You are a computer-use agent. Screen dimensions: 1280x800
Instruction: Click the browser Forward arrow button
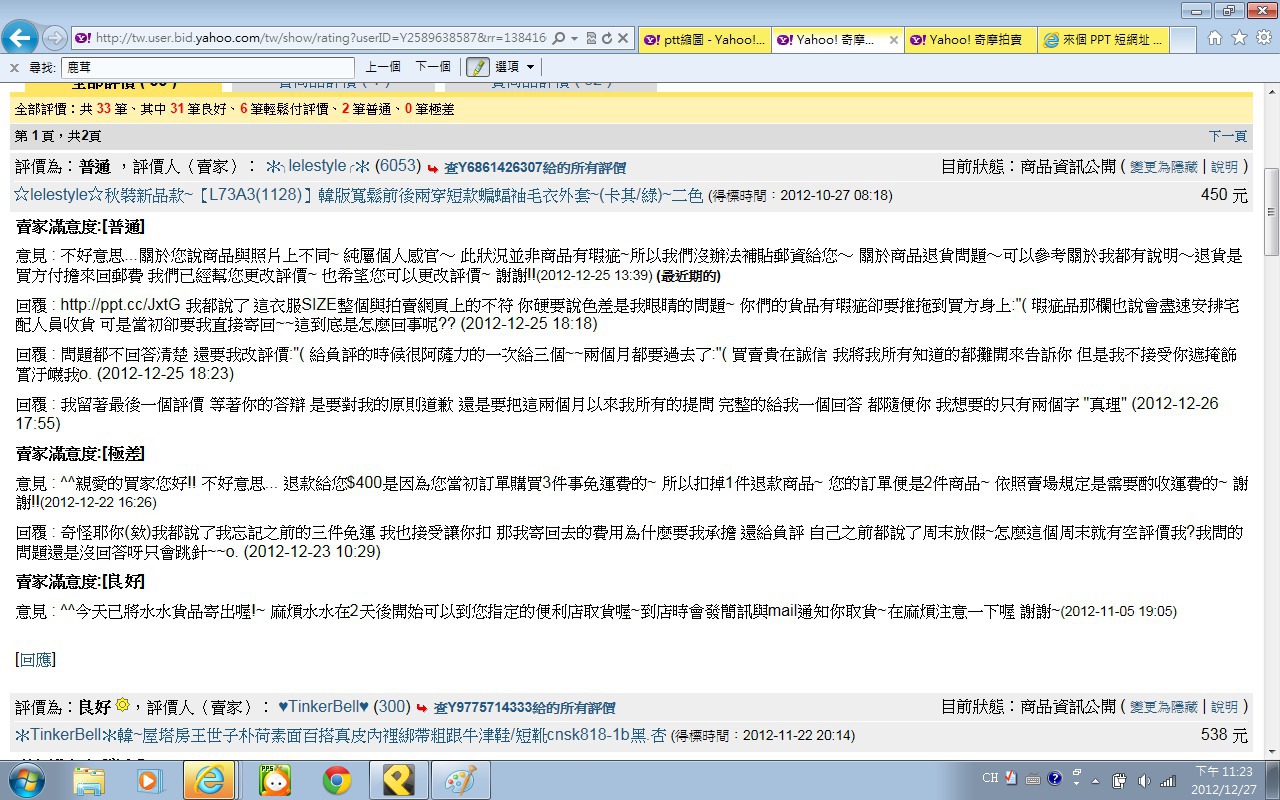tap(55, 39)
